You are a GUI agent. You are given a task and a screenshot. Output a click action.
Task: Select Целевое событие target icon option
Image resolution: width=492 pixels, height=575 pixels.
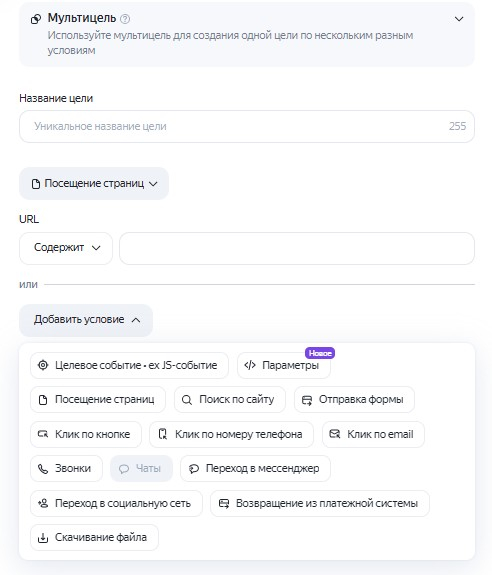pyautogui.click(x=129, y=365)
